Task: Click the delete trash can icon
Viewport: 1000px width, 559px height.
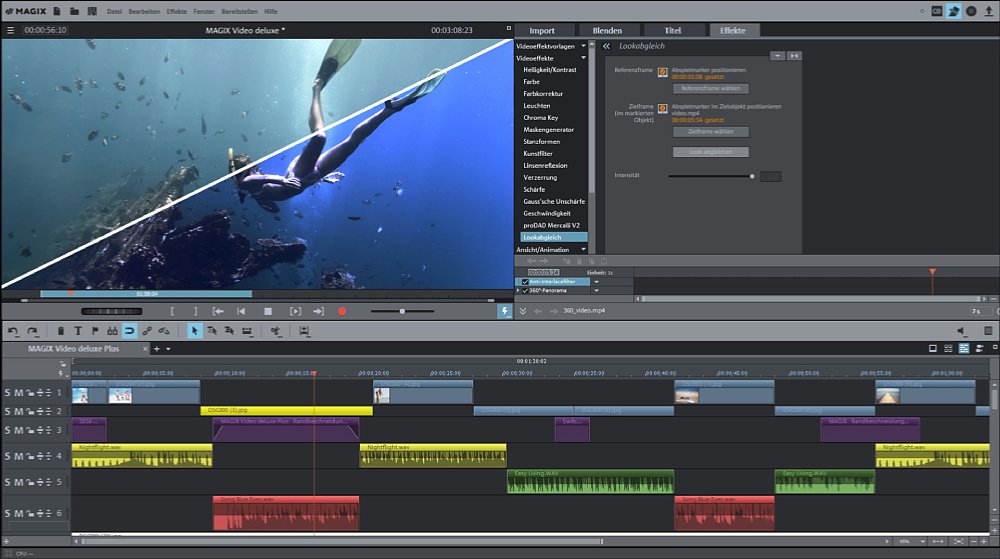Action: point(61,331)
